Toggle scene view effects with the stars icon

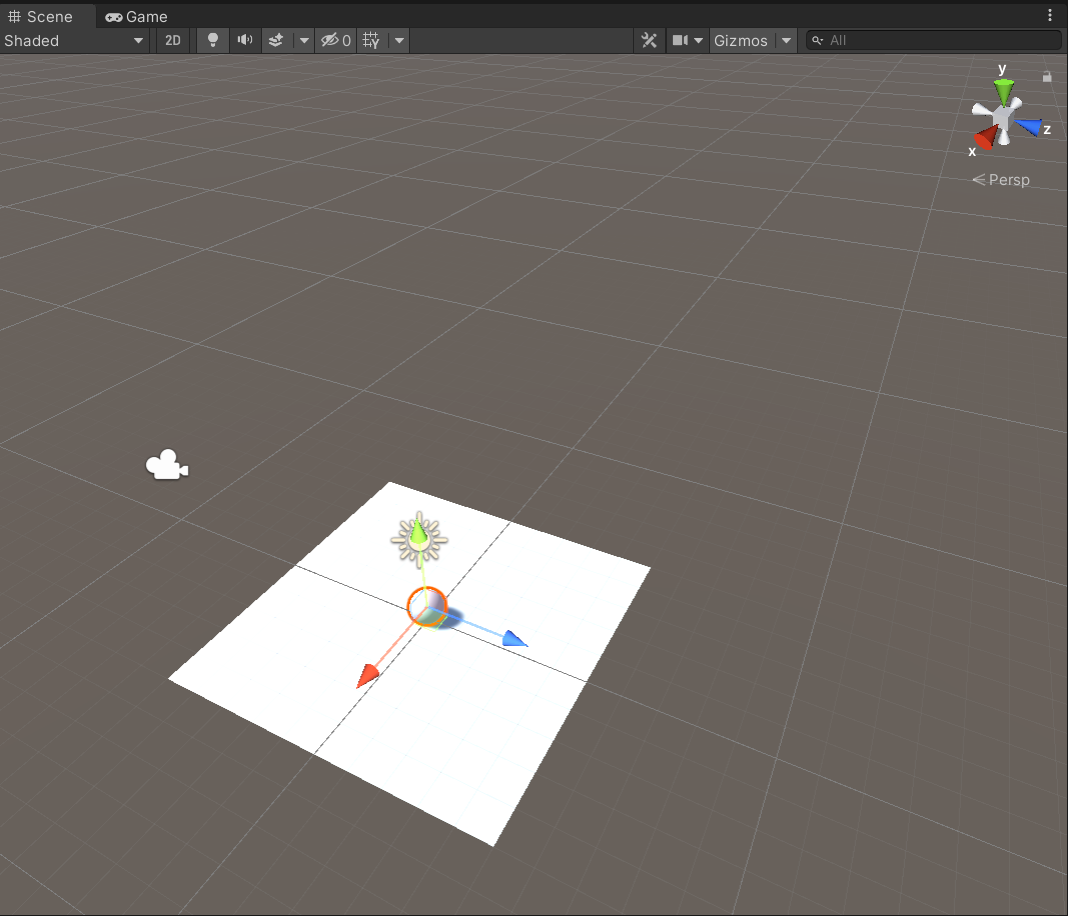(x=276, y=40)
